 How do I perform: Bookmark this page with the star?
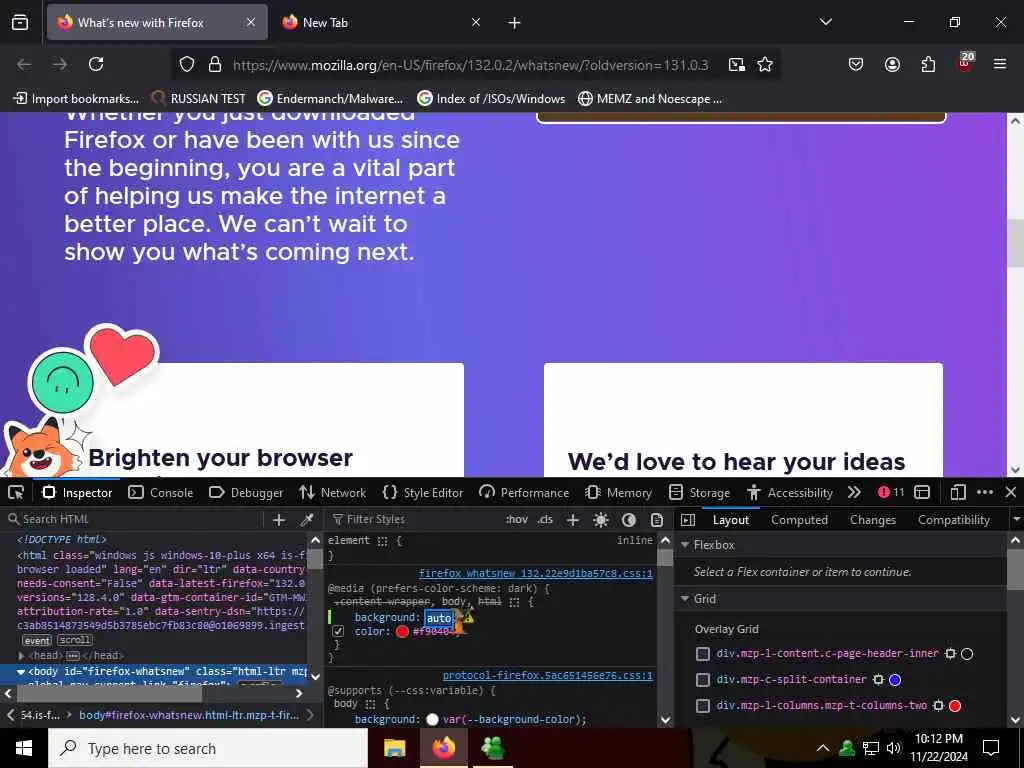click(x=765, y=64)
